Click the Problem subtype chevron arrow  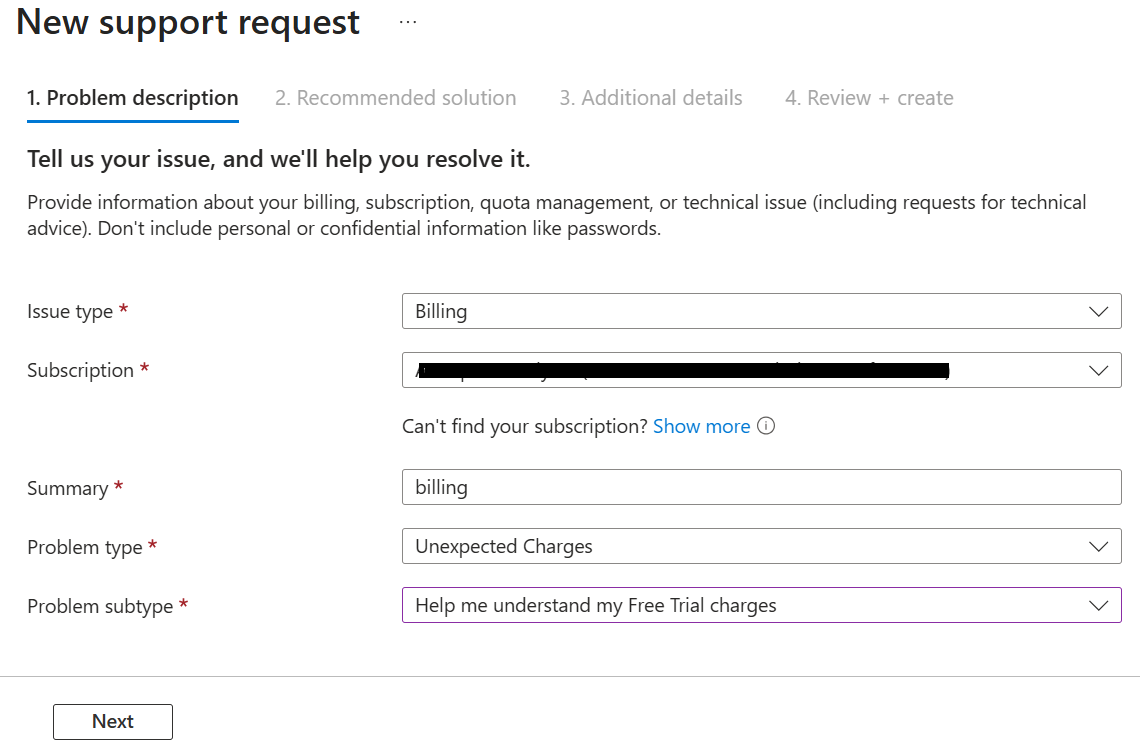pos(1098,606)
